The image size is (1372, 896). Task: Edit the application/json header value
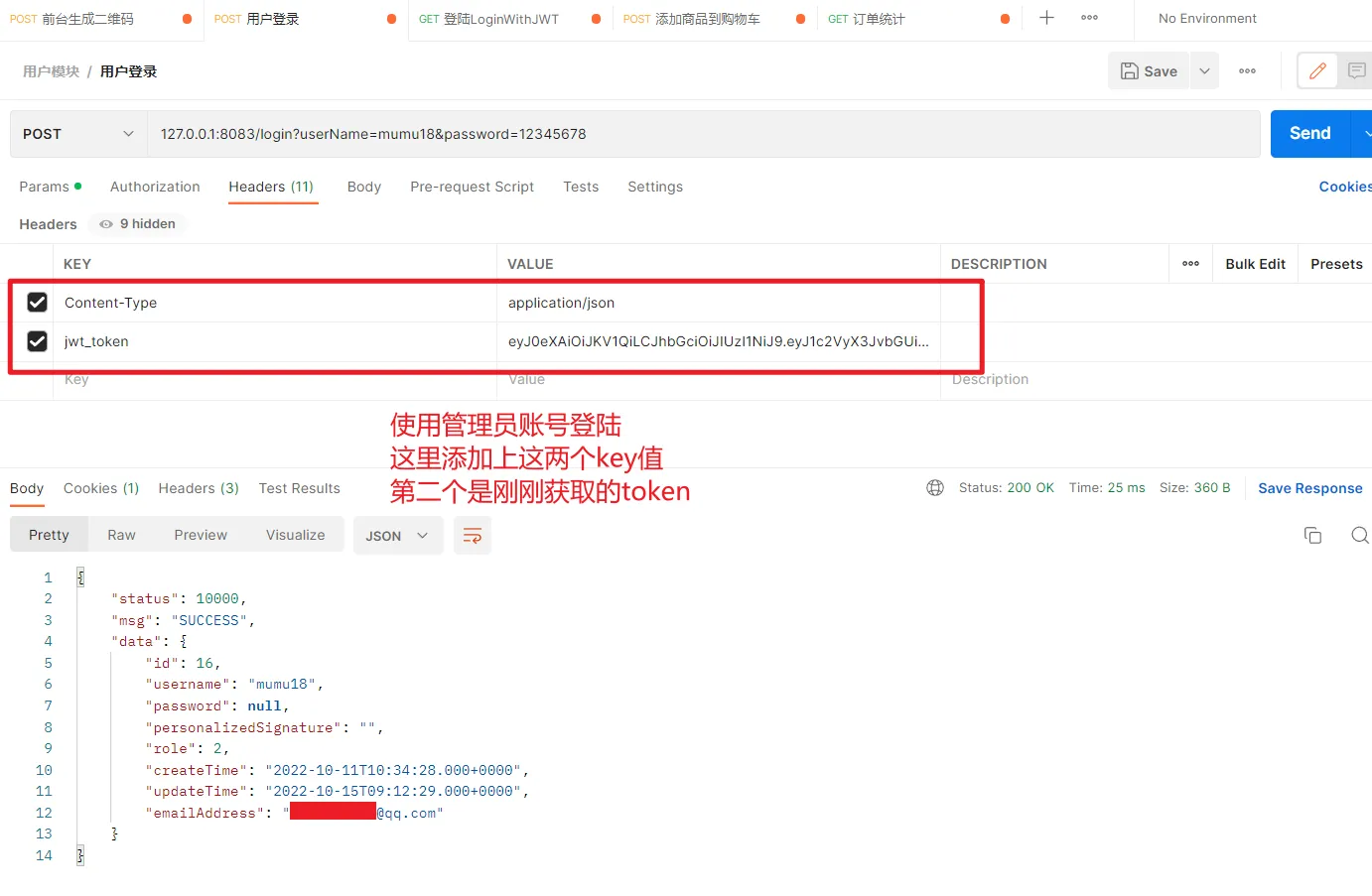719,303
